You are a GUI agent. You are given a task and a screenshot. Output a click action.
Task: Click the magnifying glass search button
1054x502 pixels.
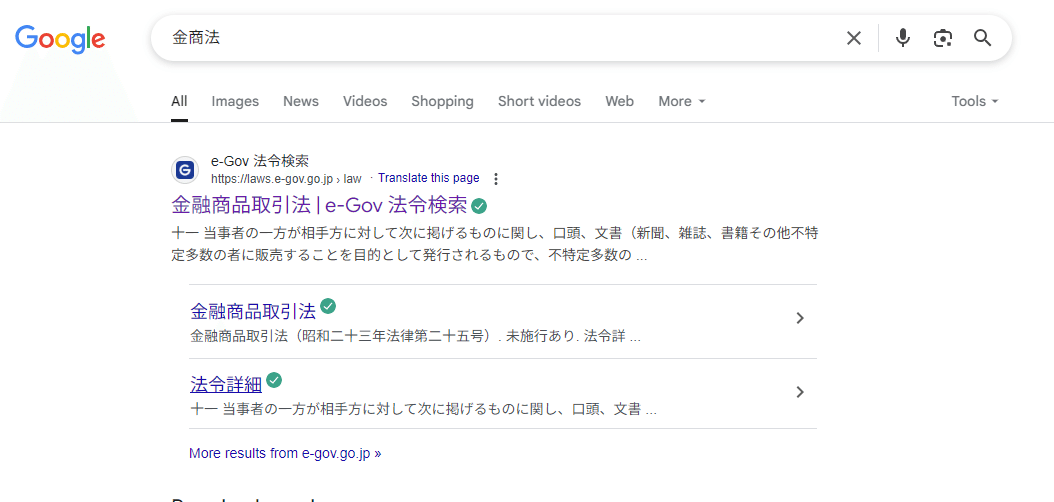[983, 38]
